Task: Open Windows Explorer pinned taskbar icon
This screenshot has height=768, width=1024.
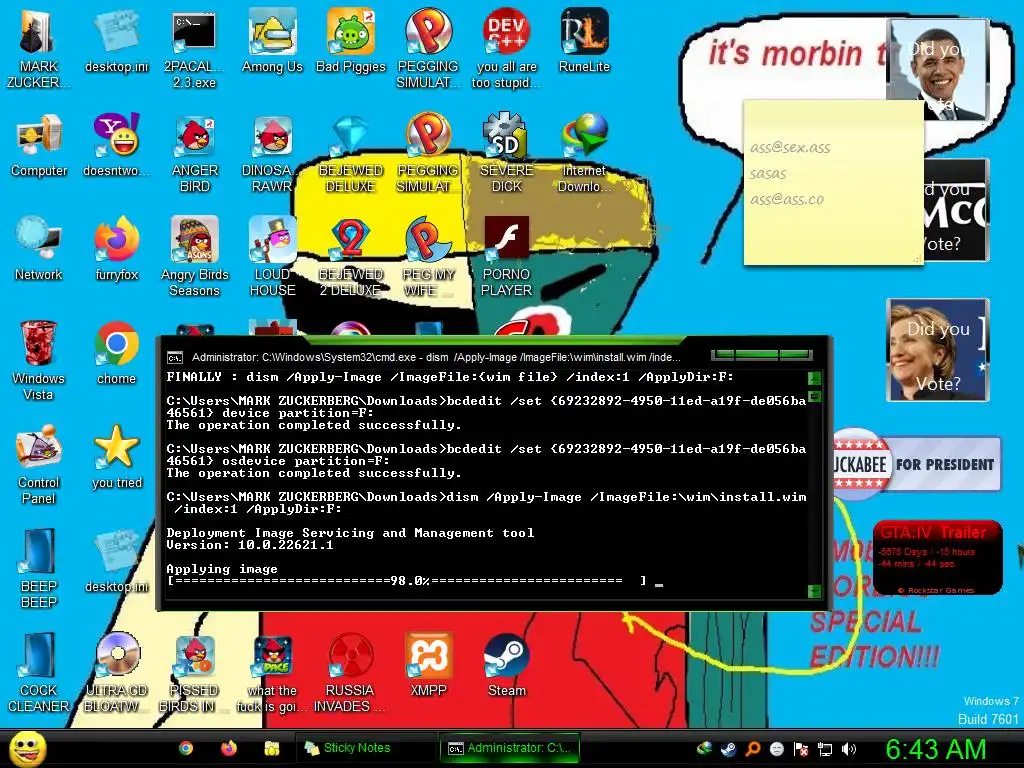Action: (272, 748)
